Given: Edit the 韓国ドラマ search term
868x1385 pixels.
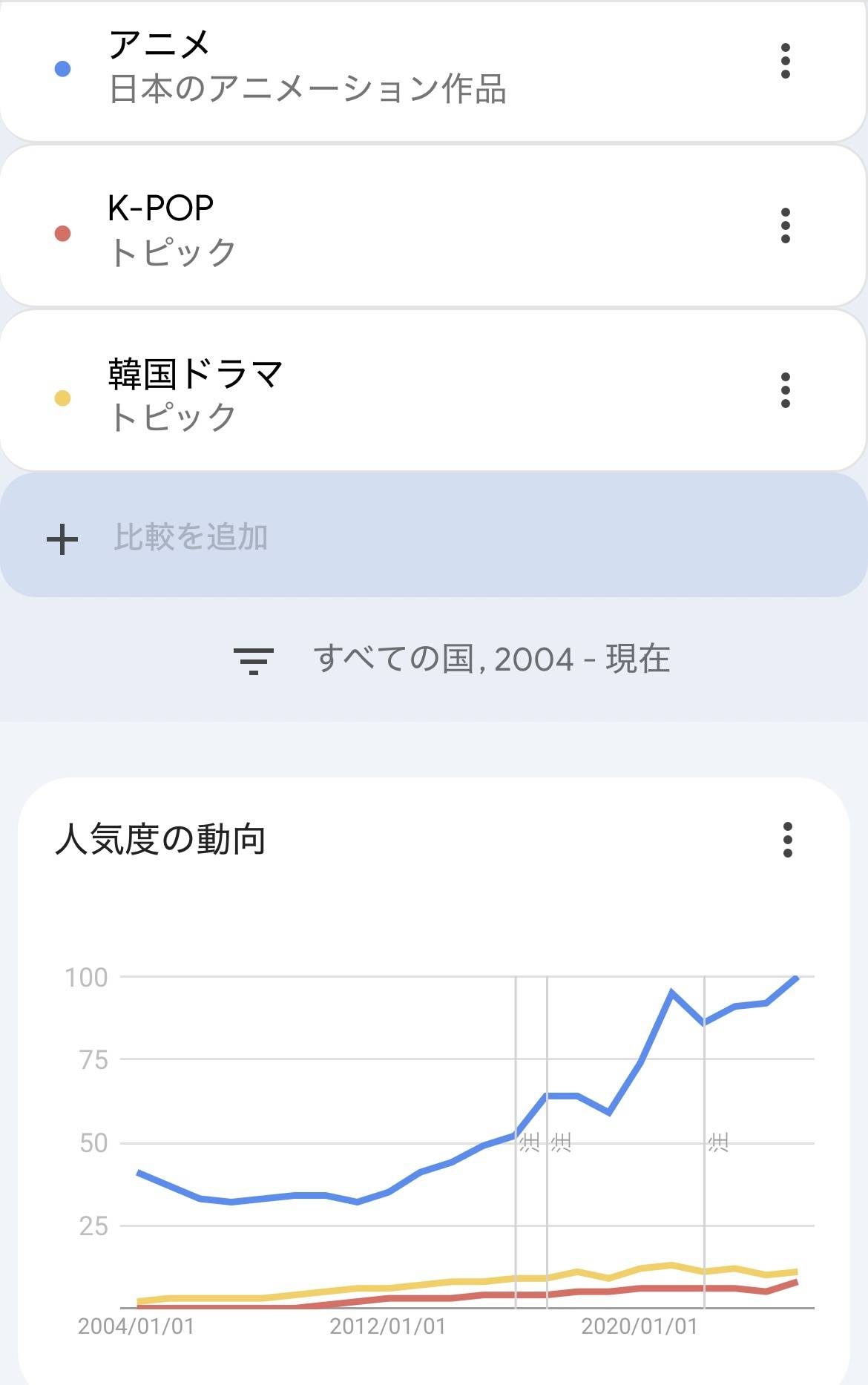Looking at the screenshot, I should (x=195, y=373).
